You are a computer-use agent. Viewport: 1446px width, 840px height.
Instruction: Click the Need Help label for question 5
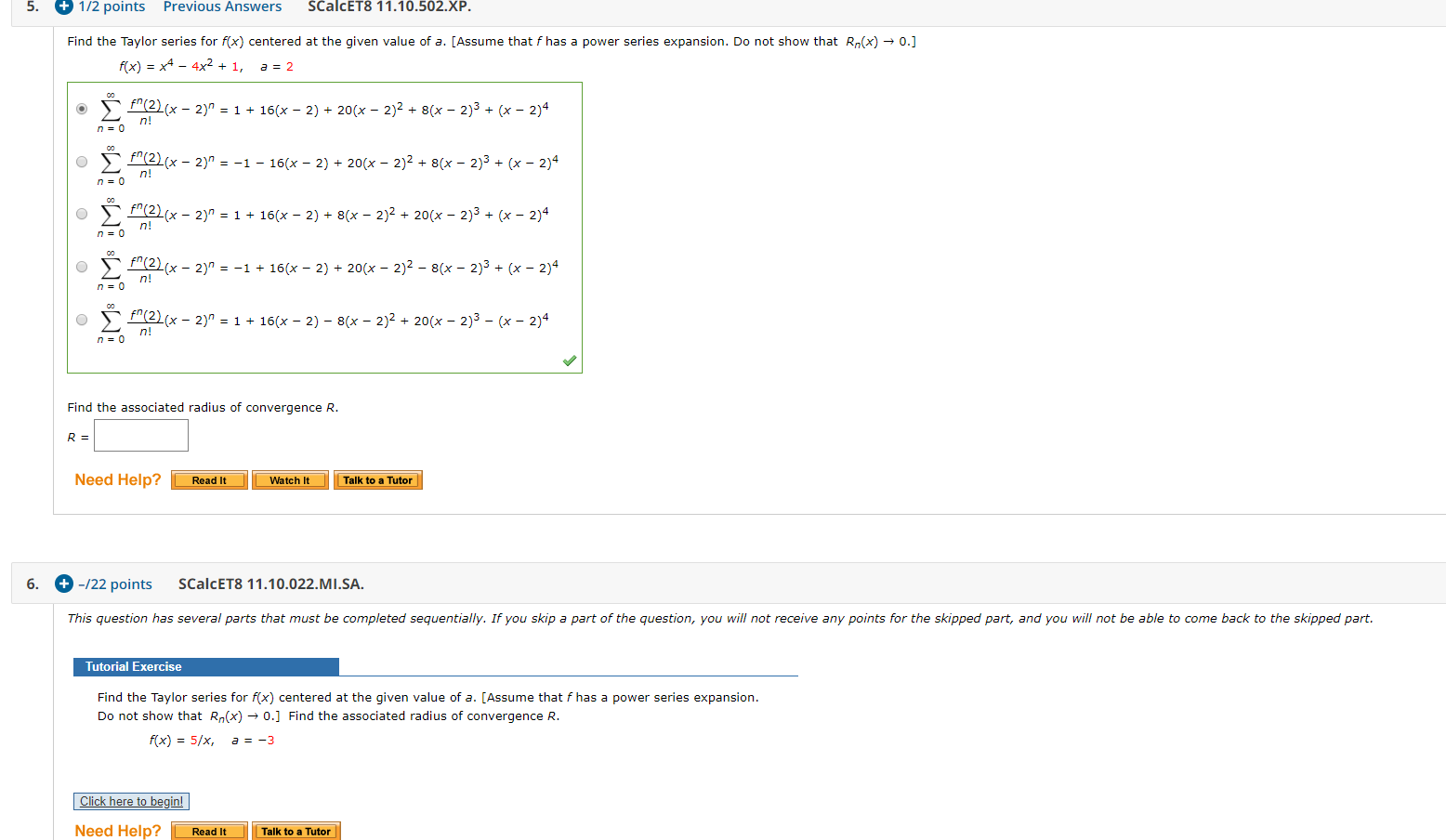117,479
